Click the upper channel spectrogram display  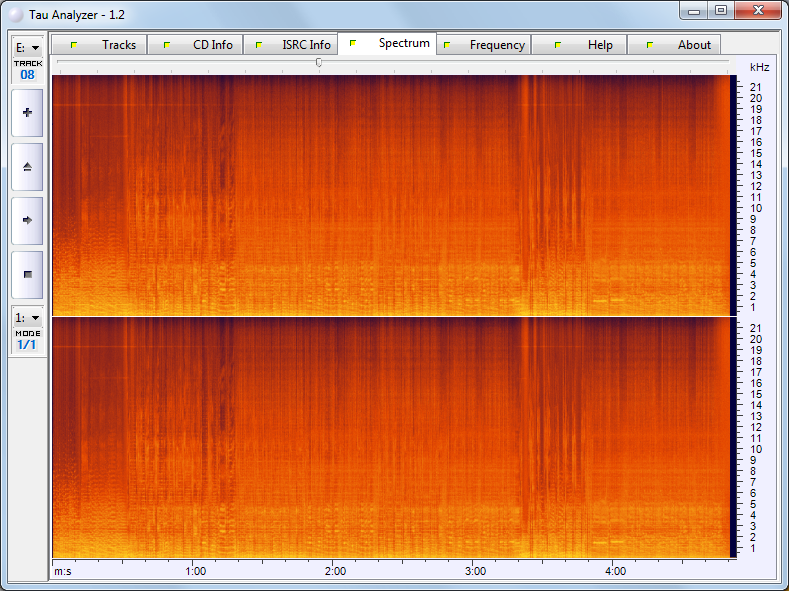tap(390, 195)
